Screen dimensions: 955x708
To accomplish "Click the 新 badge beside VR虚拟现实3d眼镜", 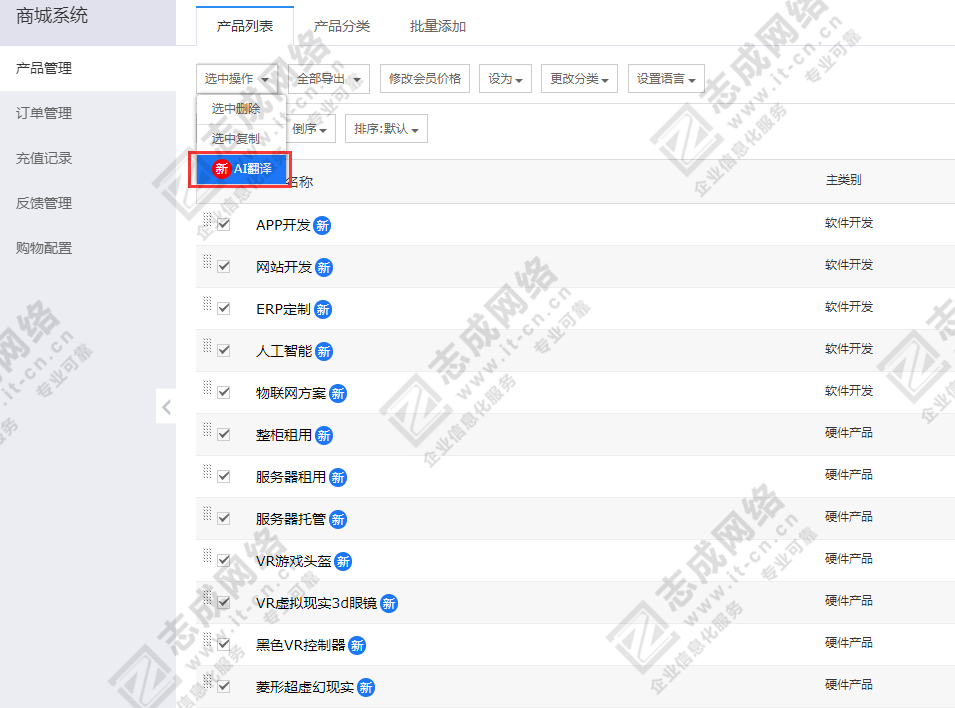I will pyautogui.click(x=389, y=604).
